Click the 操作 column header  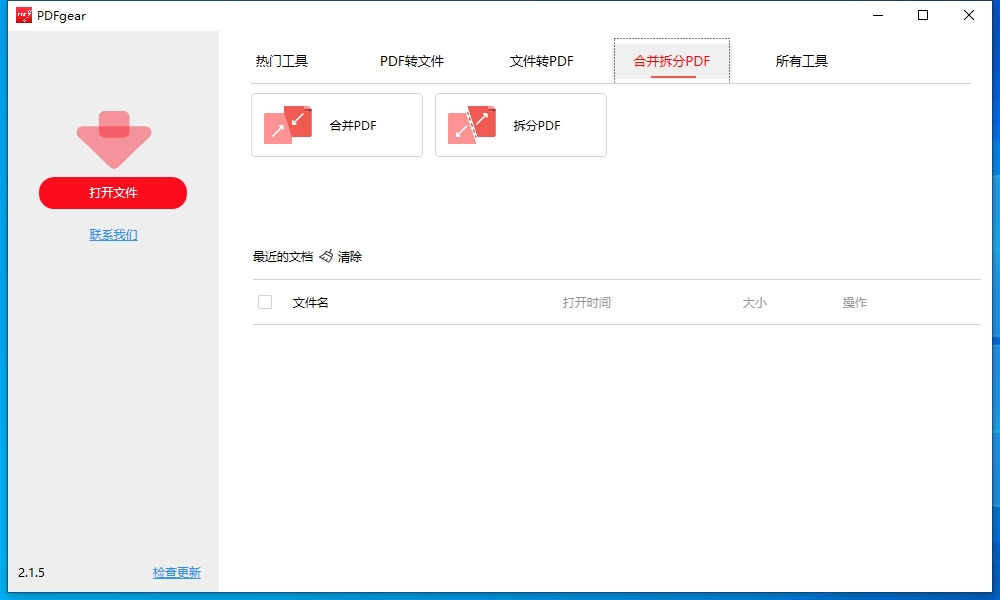[855, 302]
